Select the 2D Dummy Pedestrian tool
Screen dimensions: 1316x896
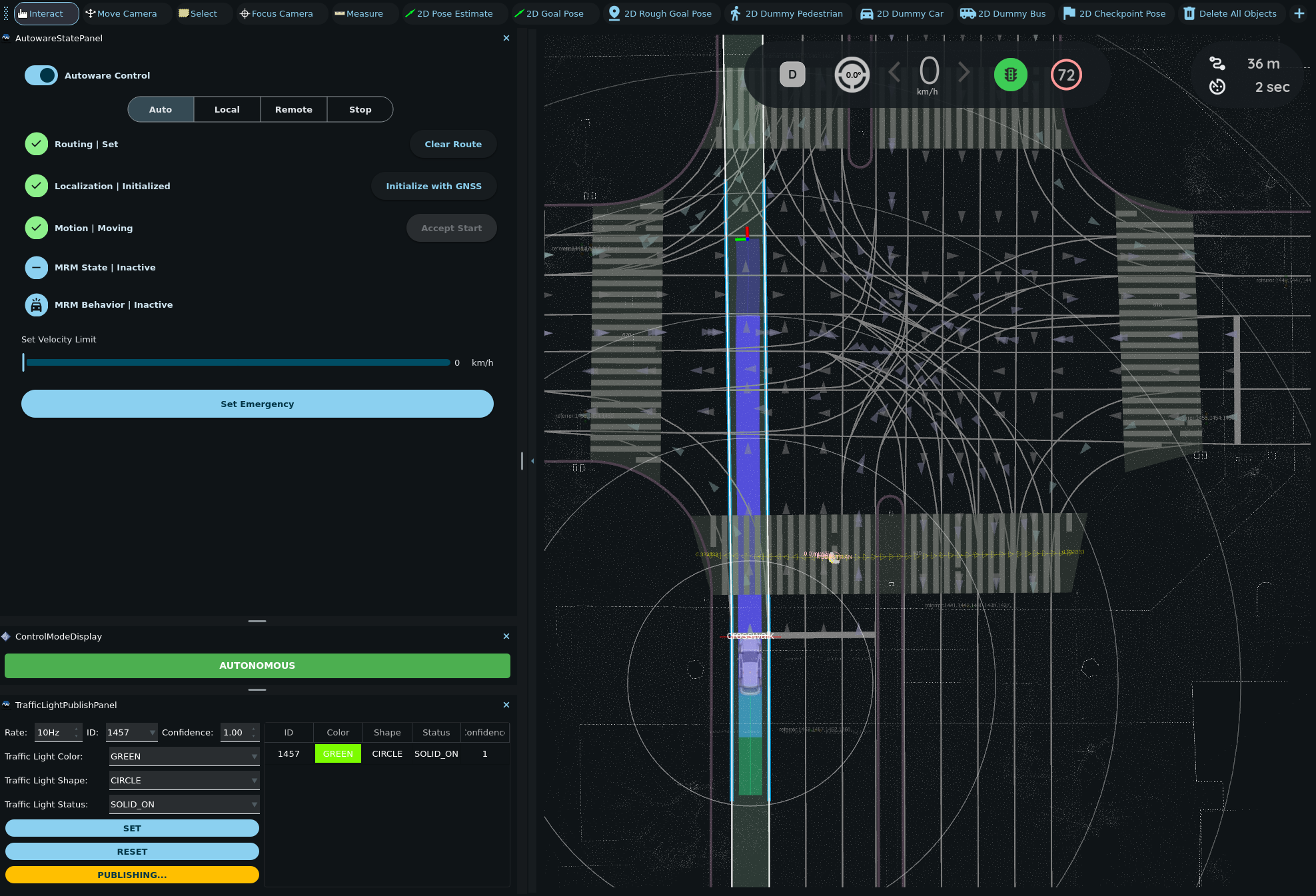(786, 13)
